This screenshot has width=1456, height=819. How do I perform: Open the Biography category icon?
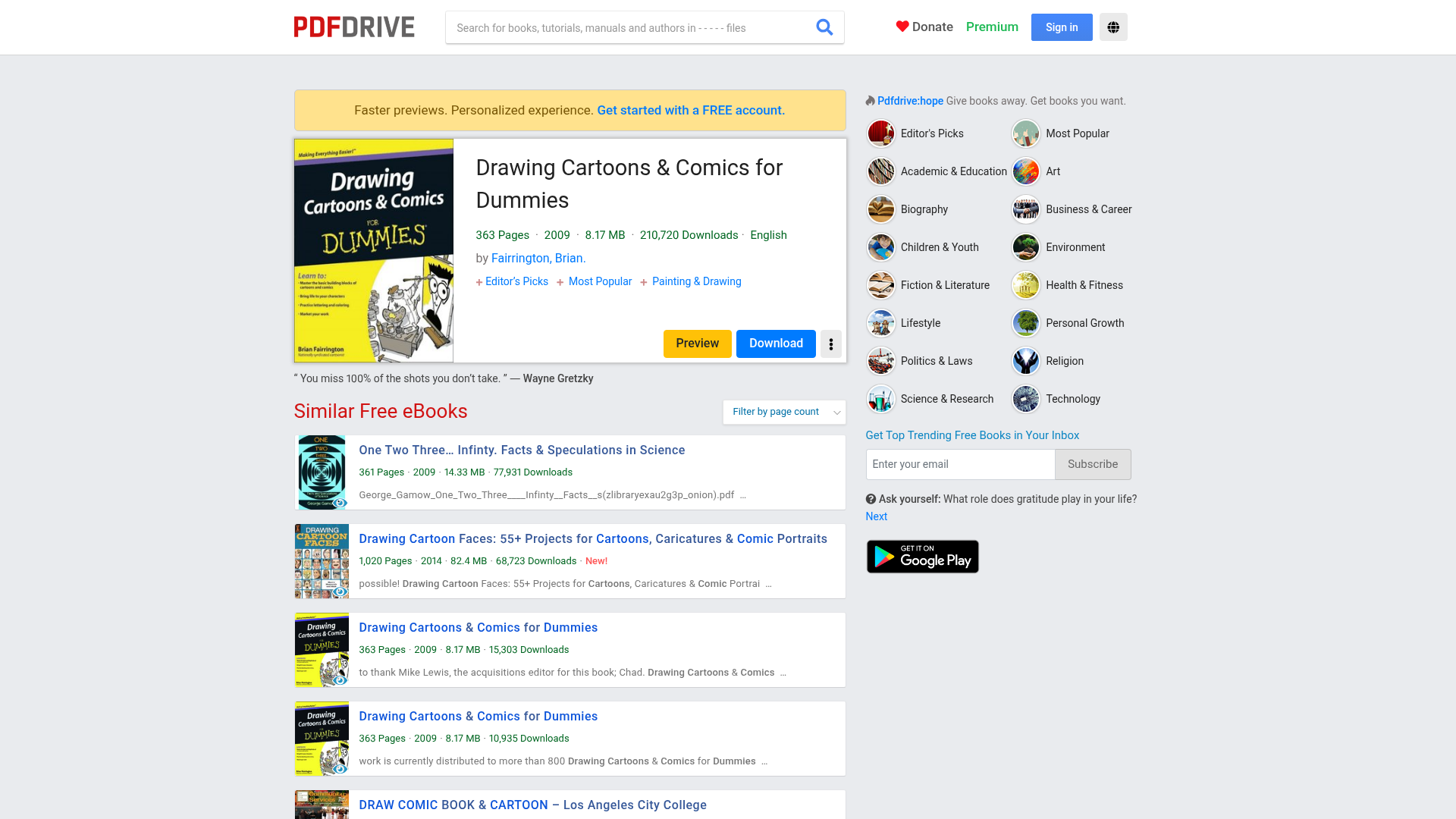pyautogui.click(x=881, y=209)
